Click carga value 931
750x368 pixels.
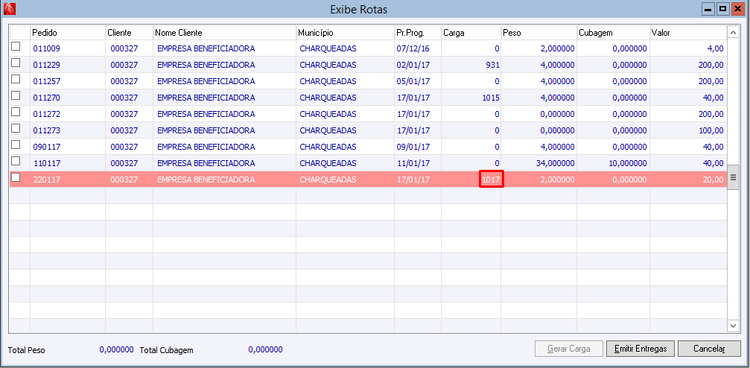493,65
